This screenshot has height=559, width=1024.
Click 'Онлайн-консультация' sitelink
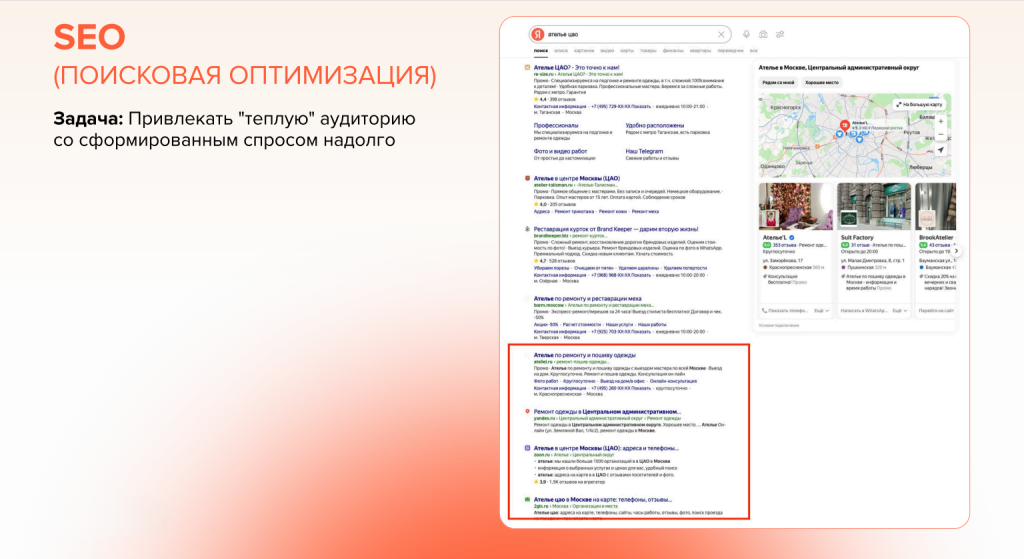coord(673,381)
